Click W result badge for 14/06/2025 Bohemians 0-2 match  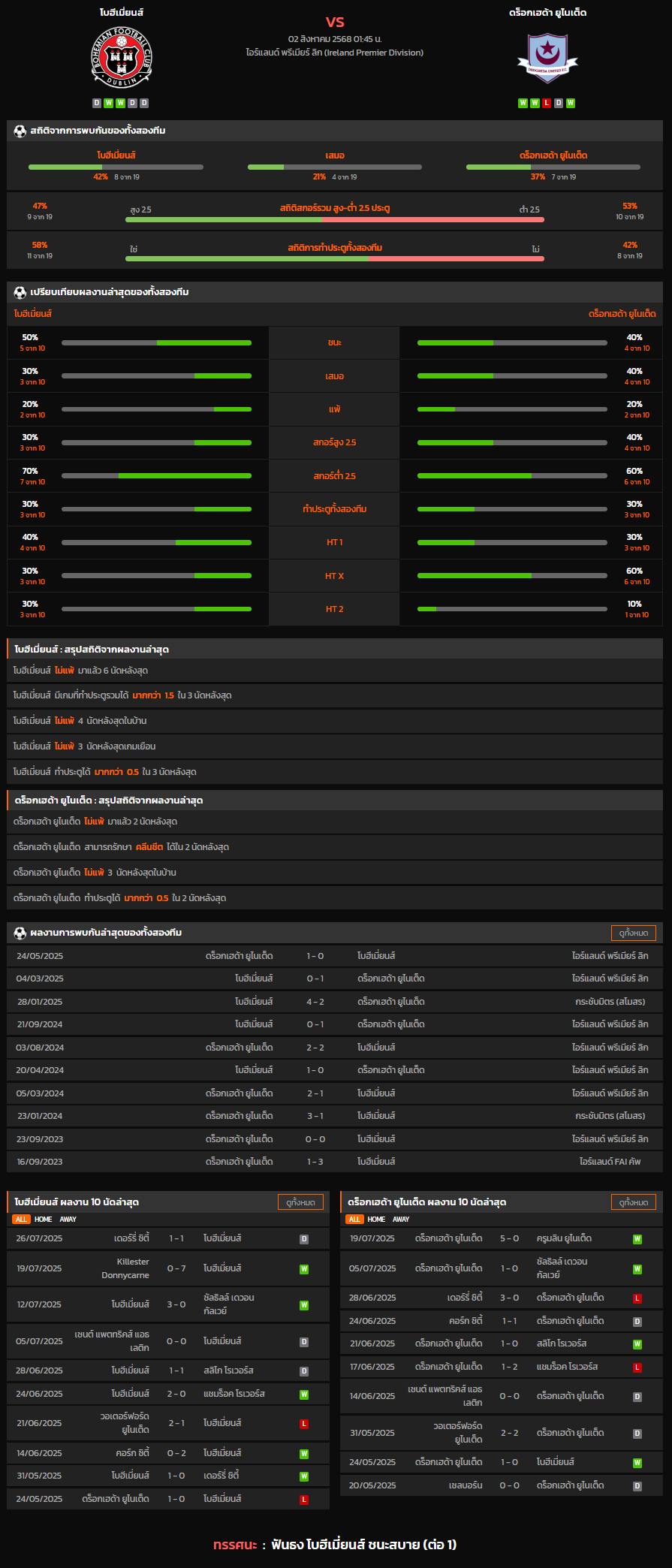pos(304,1454)
